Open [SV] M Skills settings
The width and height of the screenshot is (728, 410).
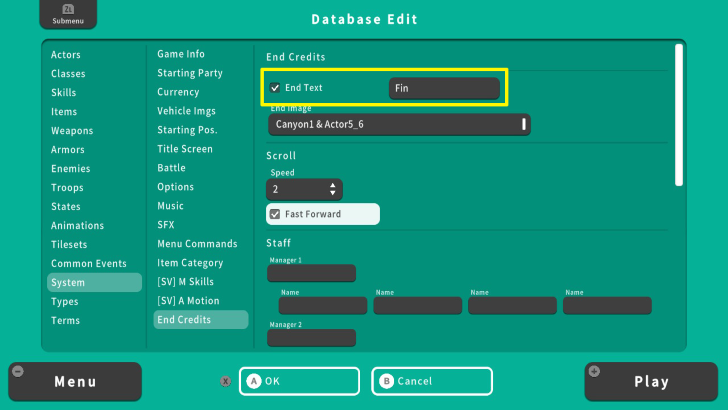[185, 282]
